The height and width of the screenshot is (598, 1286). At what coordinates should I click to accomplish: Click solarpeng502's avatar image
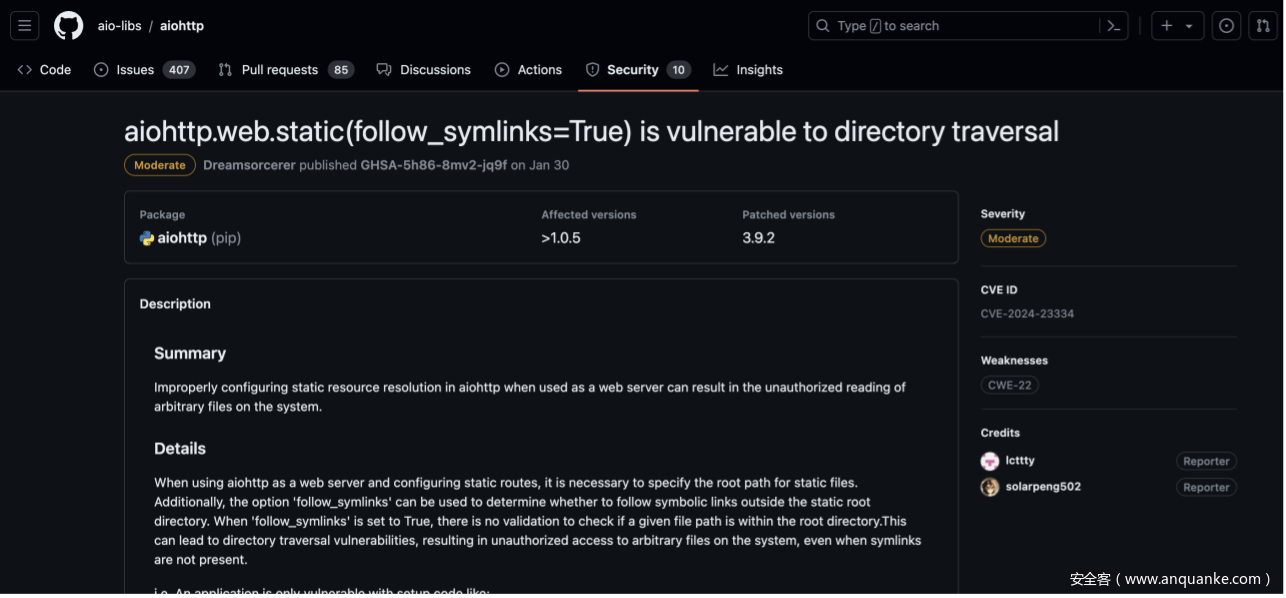pos(990,487)
